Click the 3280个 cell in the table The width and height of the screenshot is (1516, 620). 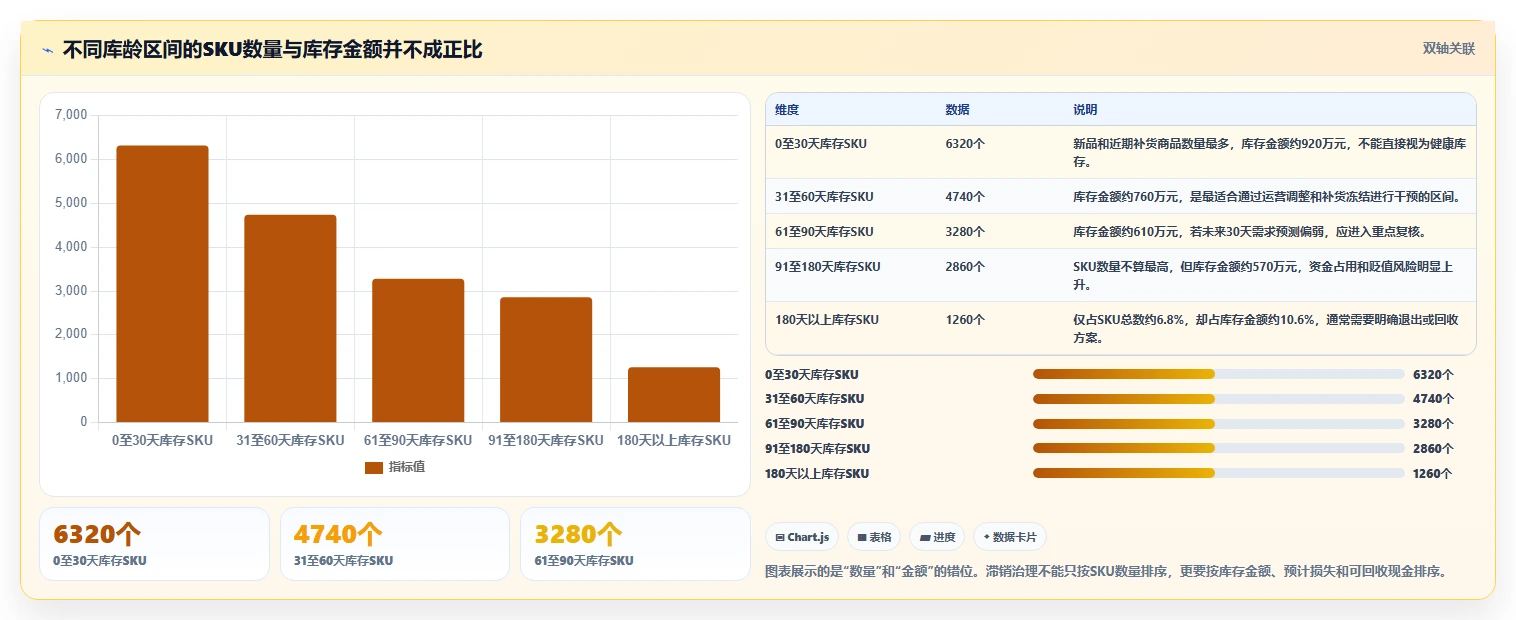tap(965, 231)
